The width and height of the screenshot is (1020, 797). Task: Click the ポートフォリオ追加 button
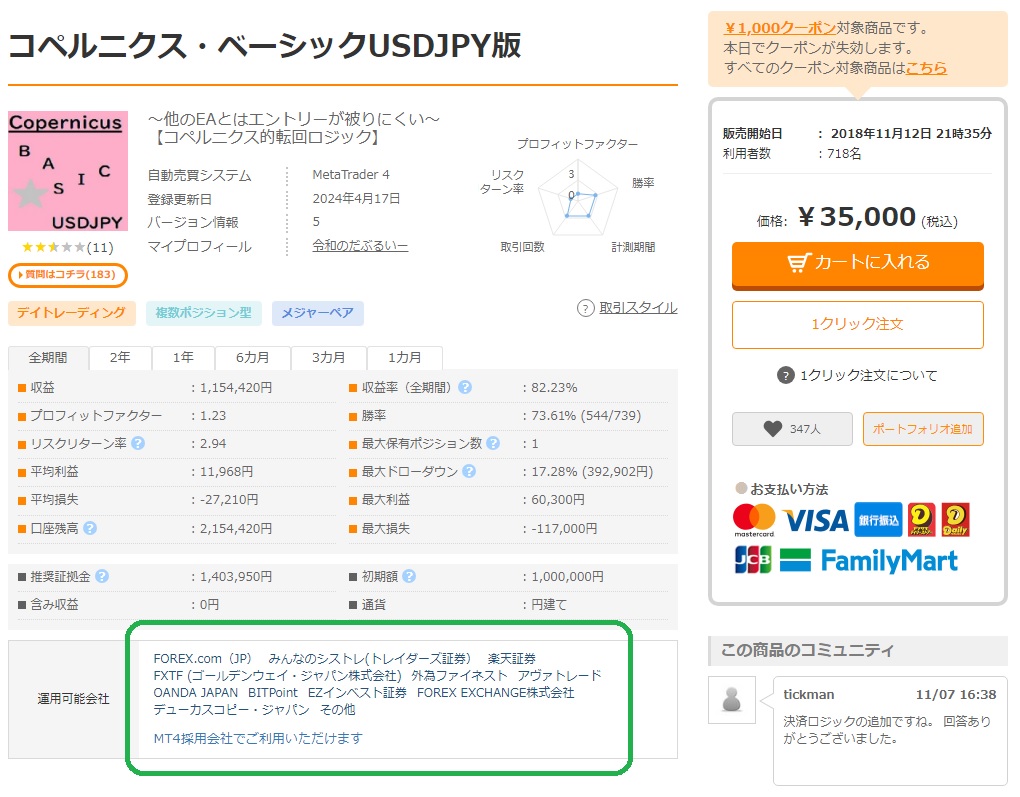point(923,429)
